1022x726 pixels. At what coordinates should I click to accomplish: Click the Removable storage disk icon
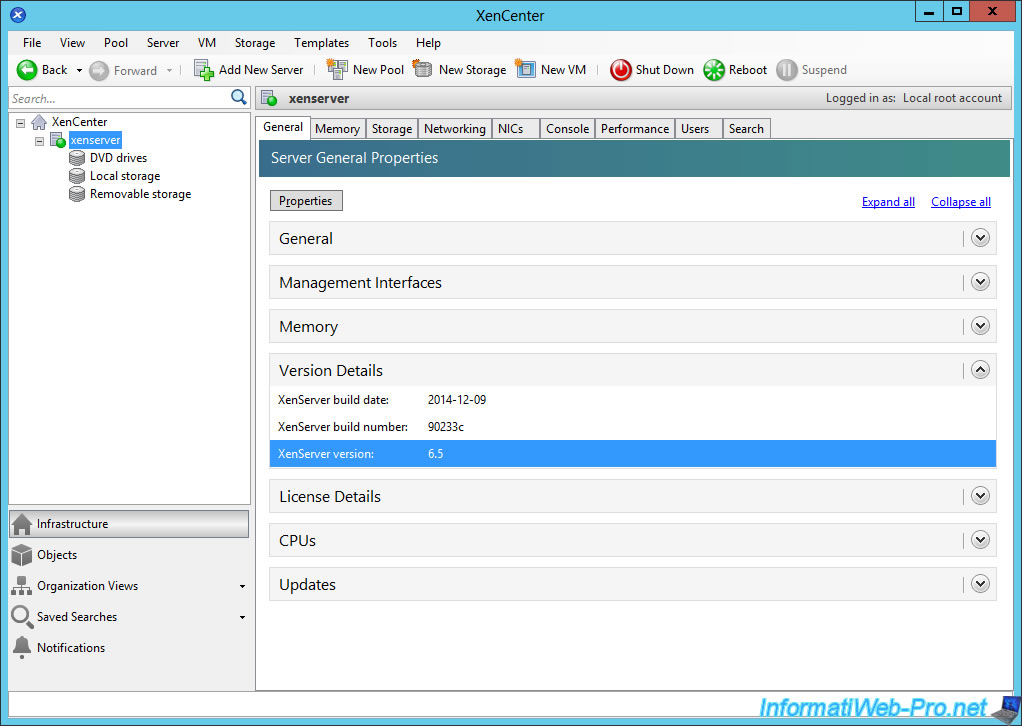(x=77, y=194)
